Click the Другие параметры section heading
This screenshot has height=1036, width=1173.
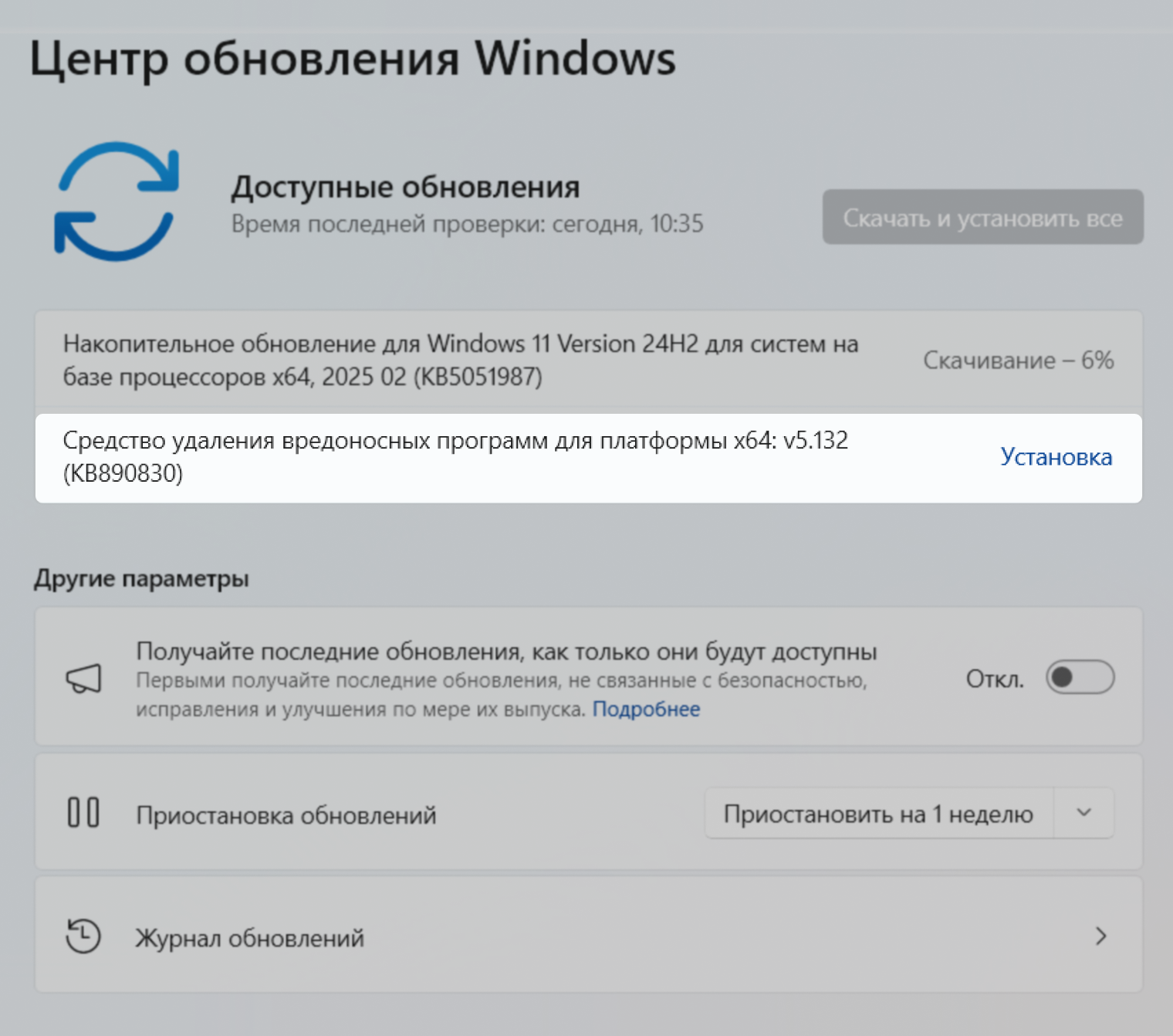[141, 579]
